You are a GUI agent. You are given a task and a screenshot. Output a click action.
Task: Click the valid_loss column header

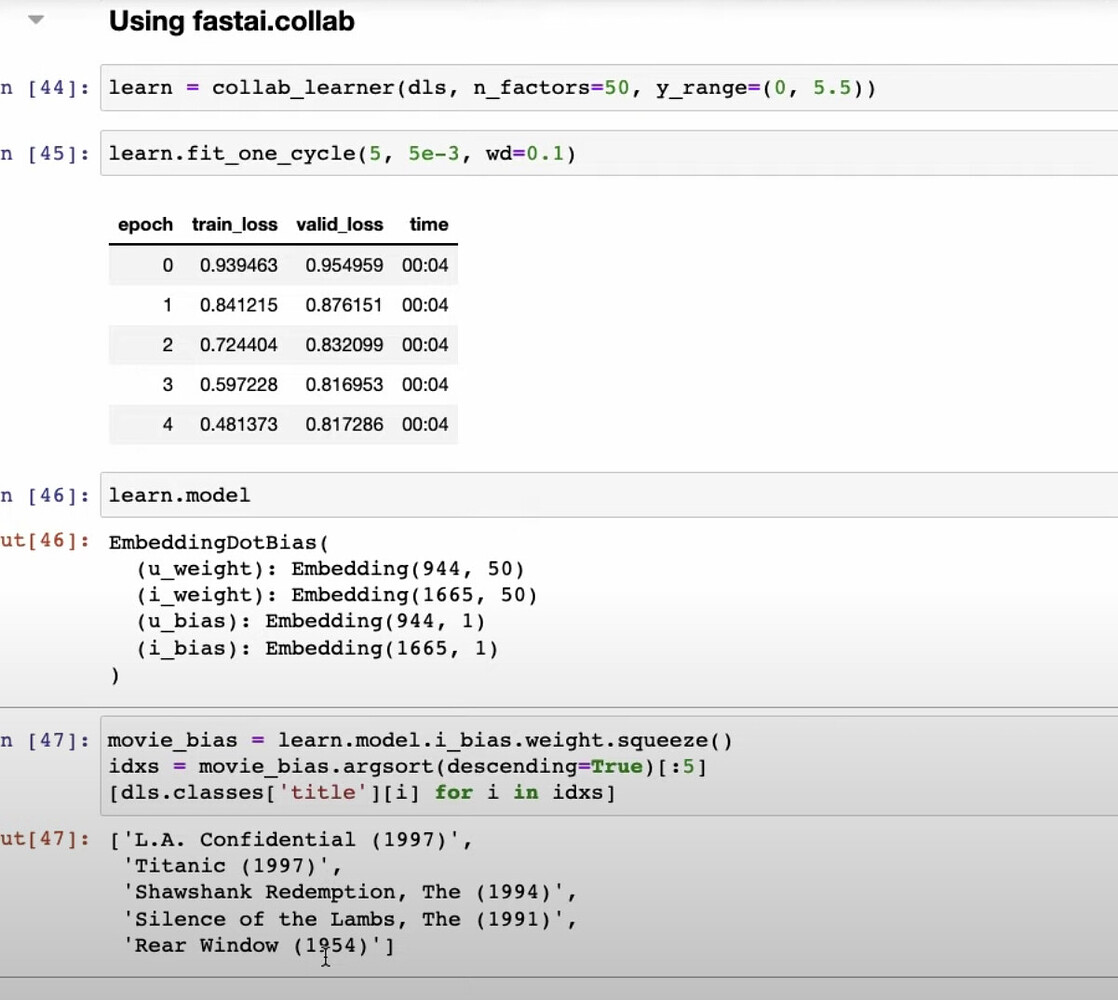coord(340,224)
